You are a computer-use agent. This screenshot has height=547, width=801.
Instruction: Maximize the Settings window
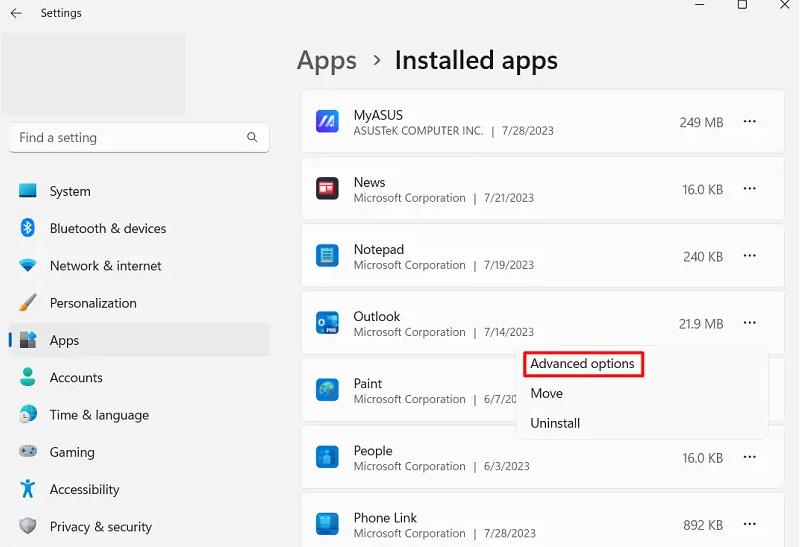(x=742, y=5)
